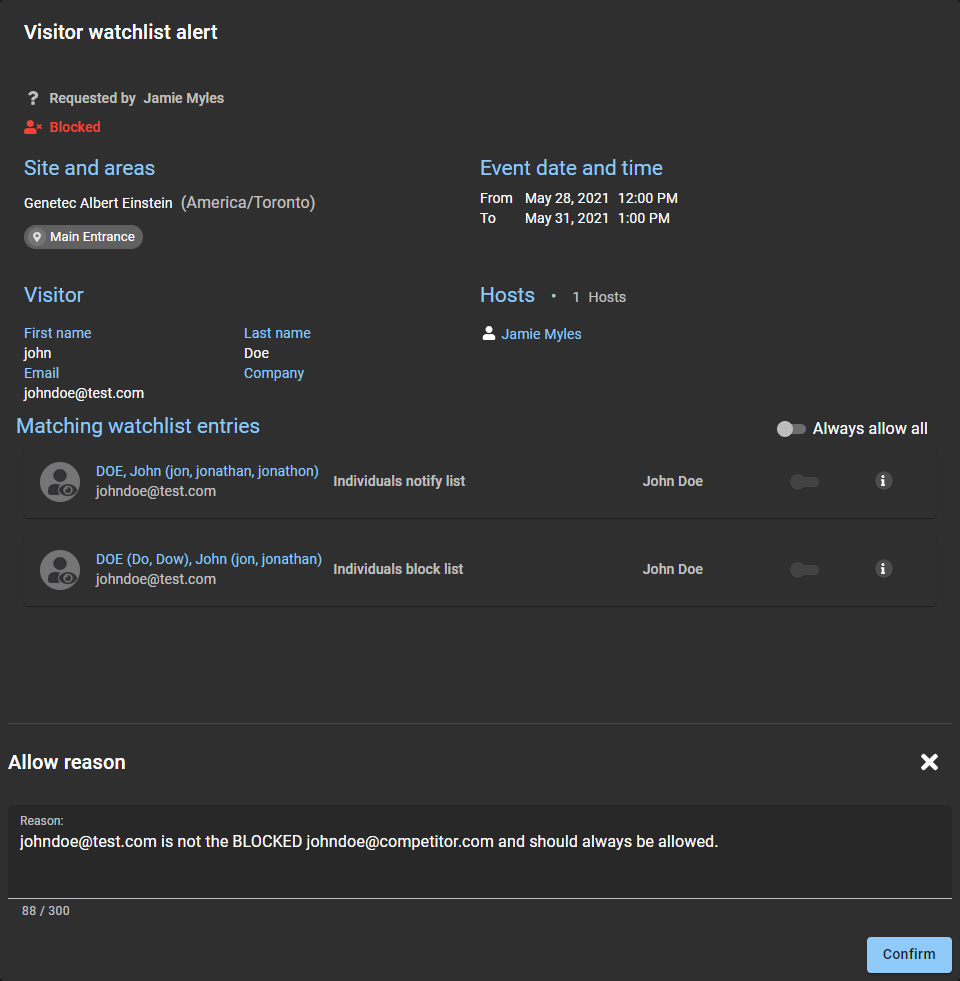Open DOE, John (jon, jonathan, jonathon) entry
960x981 pixels.
207,471
